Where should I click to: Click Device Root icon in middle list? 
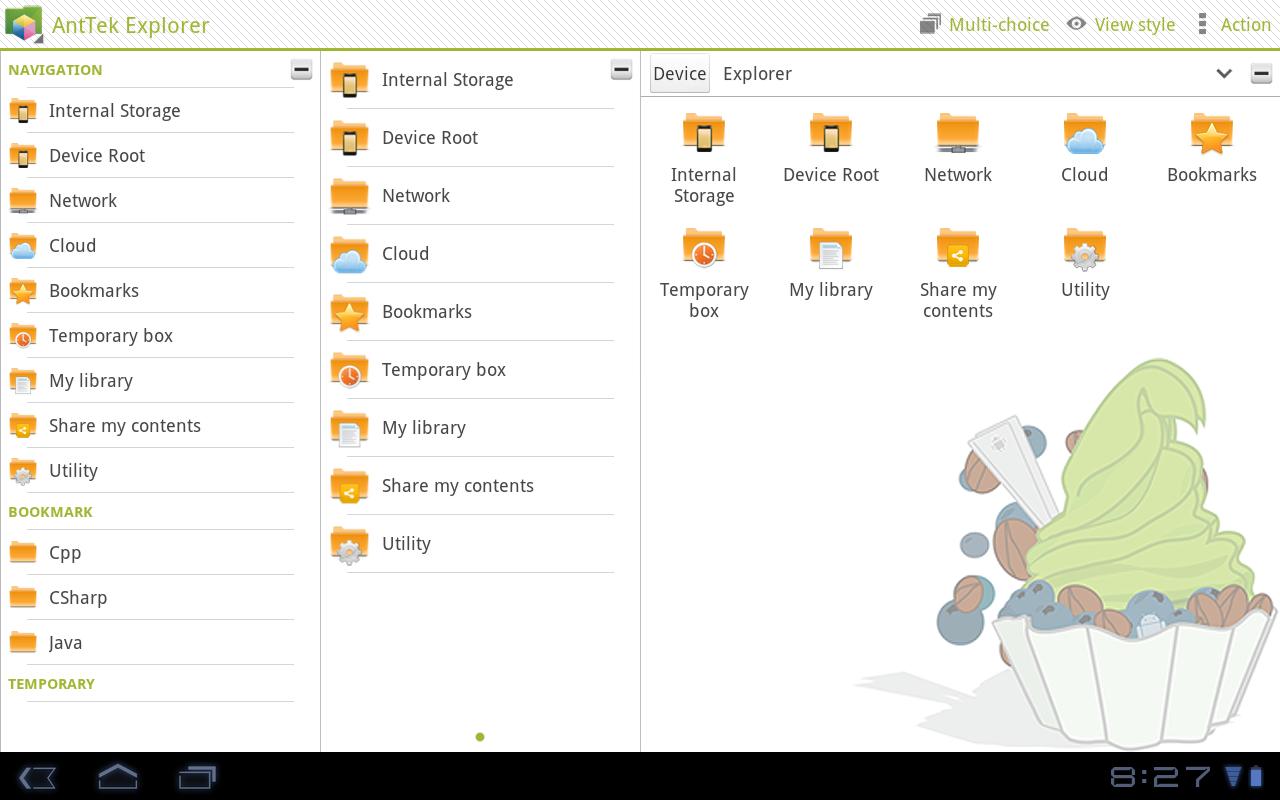349,138
